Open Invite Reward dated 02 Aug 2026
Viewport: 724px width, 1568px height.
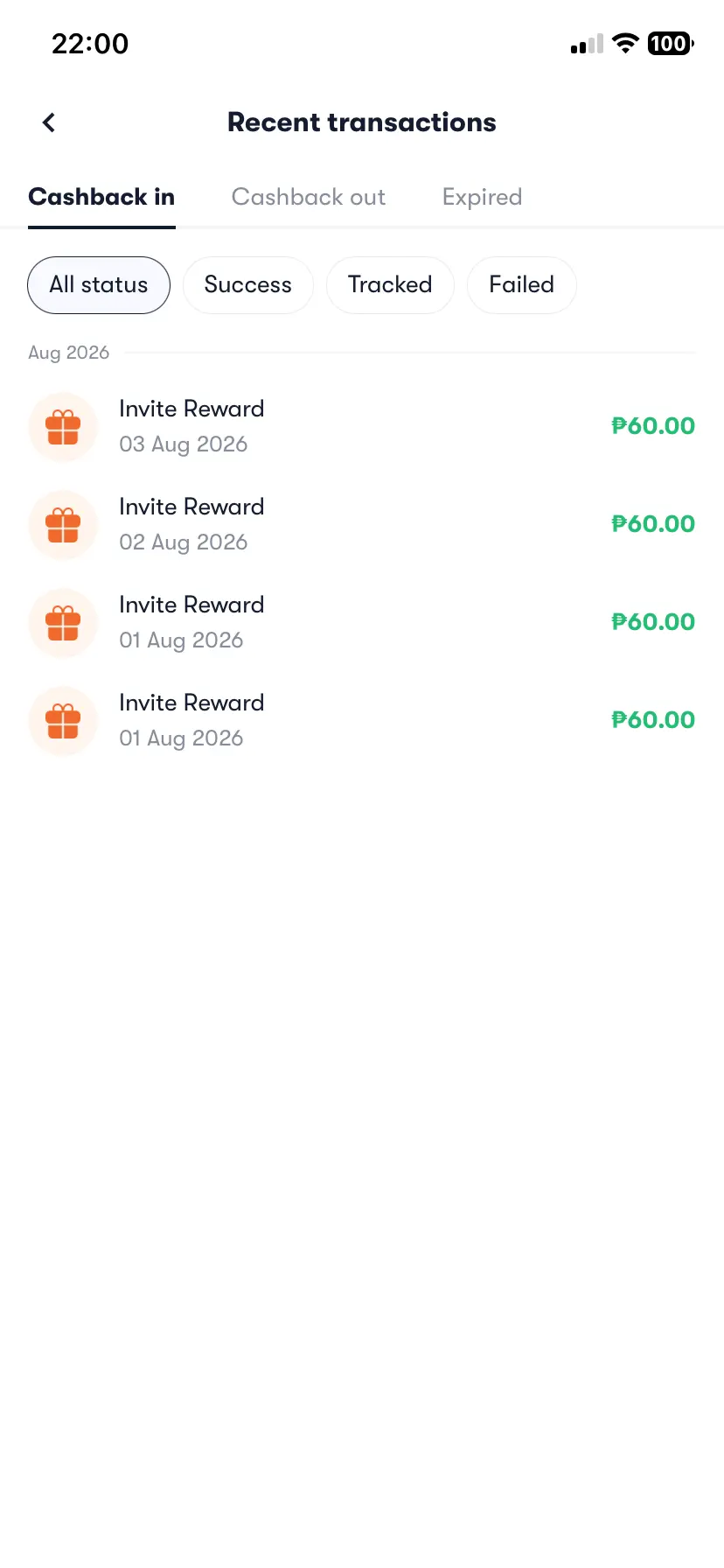362,525
